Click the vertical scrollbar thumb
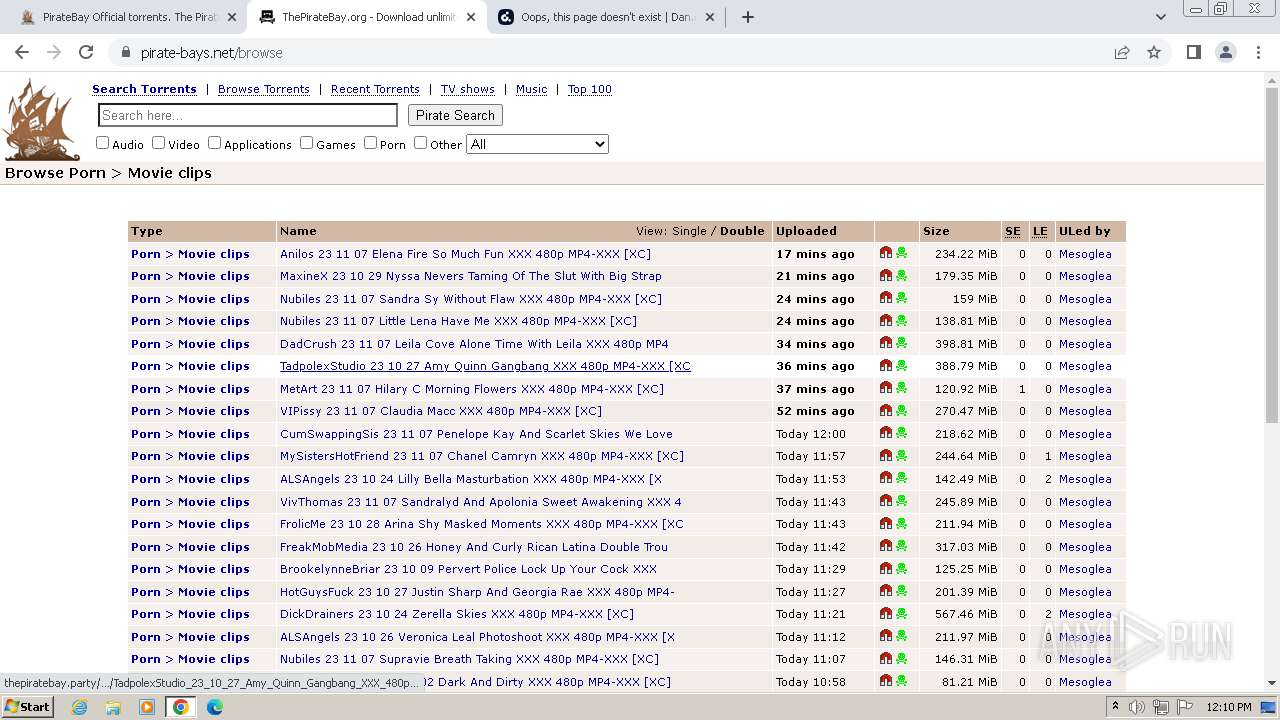Image resolution: width=1280 pixels, height=720 pixels. pos(1272,255)
